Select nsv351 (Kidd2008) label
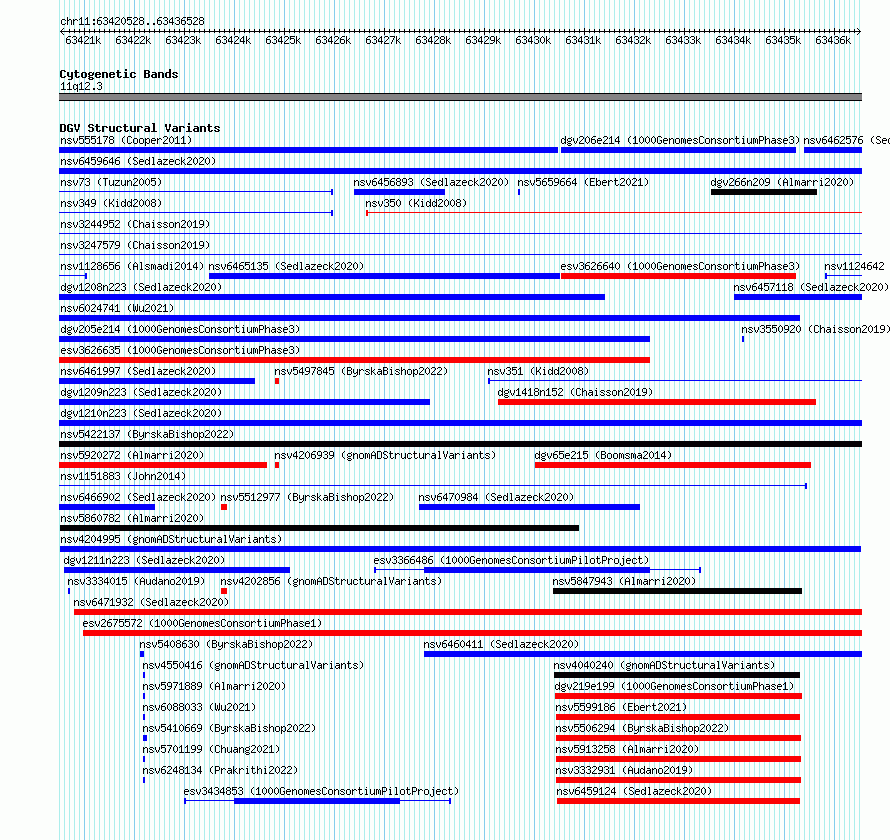The image size is (890, 840). click(538, 371)
